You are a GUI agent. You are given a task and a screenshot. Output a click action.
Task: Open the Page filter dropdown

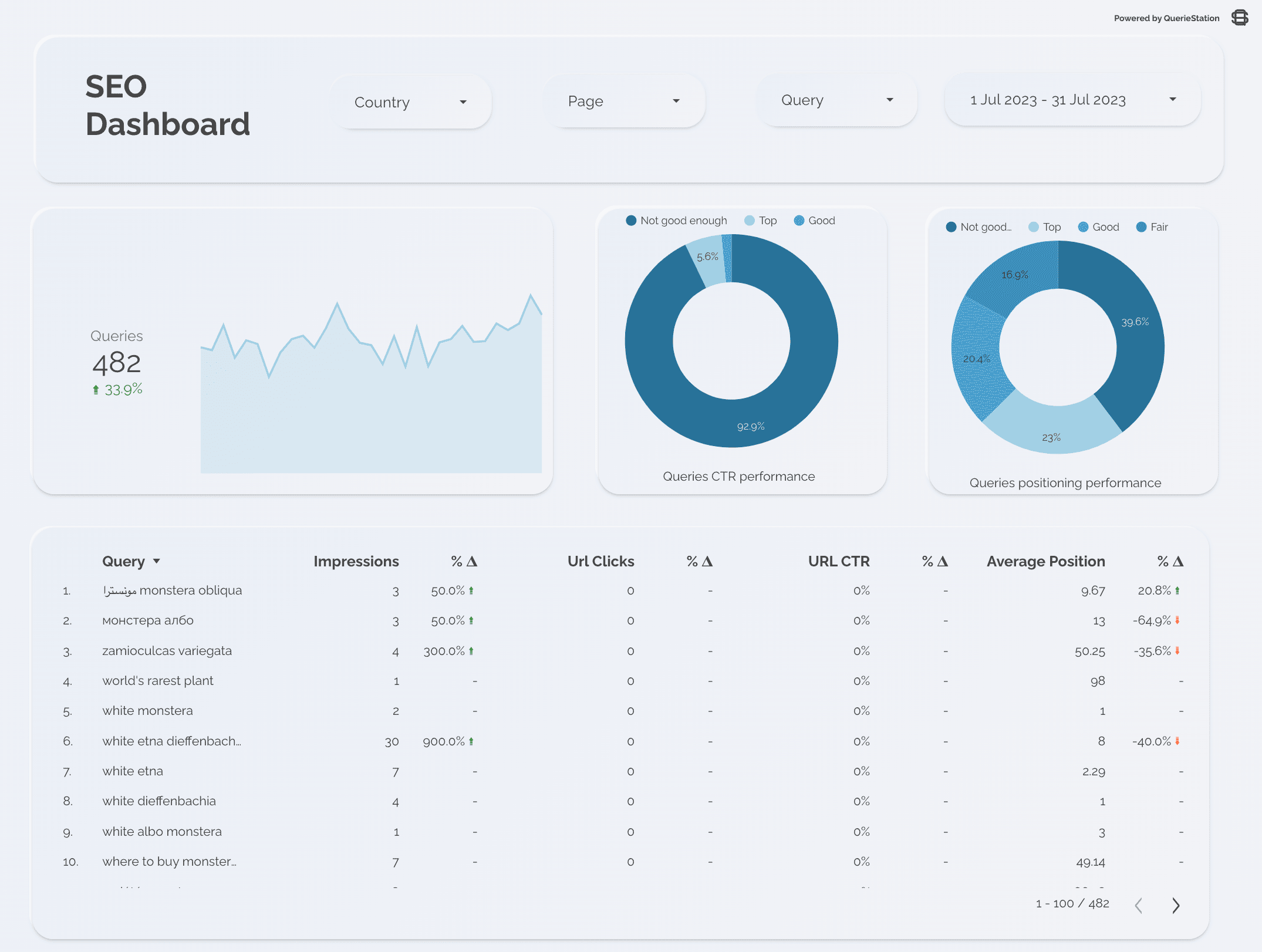coord(623,101)
